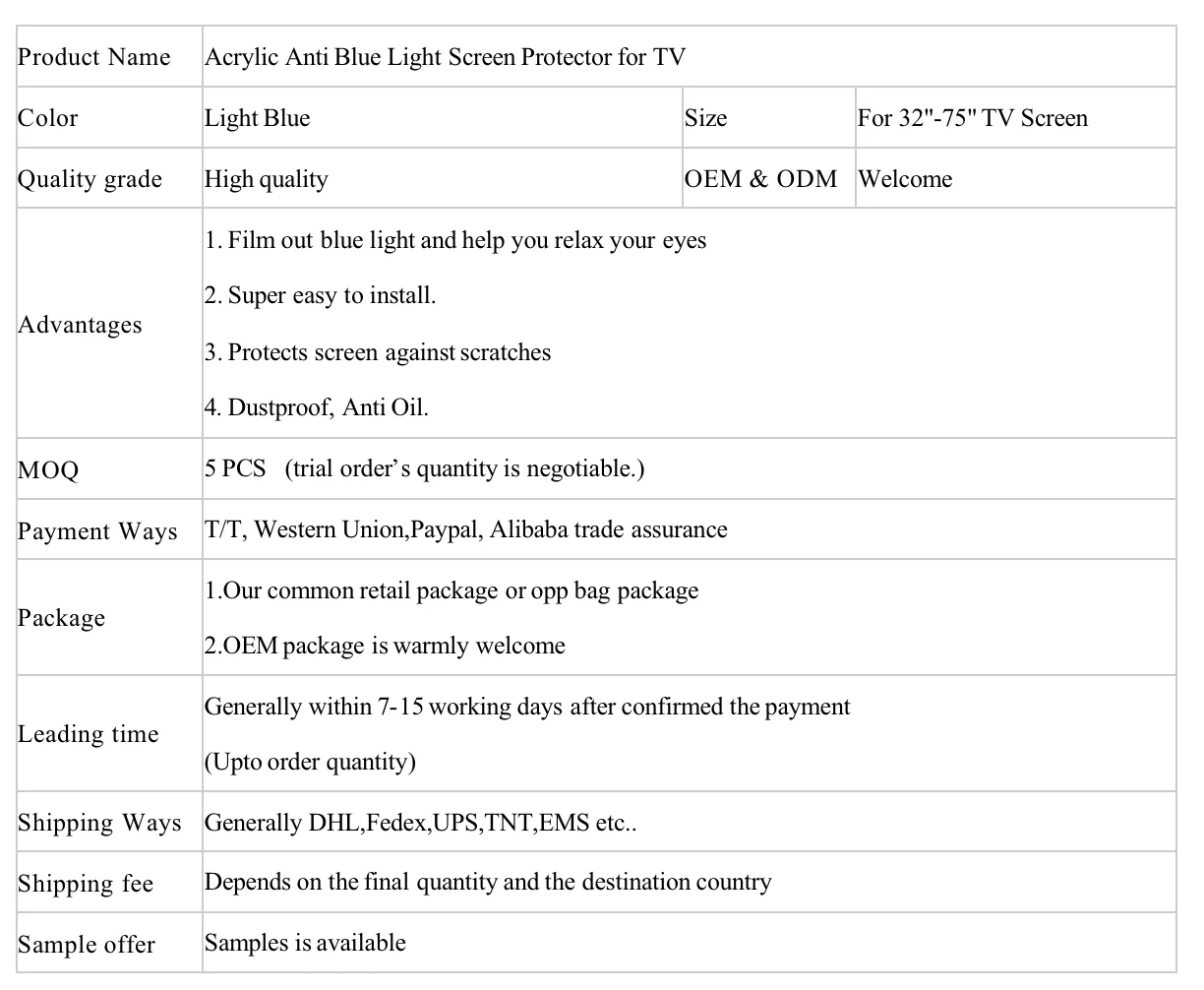The width and height of the screenshot is (1204, 990).
Task: Click the Protects screen against scratches line
Action: [x=378, y=352]
